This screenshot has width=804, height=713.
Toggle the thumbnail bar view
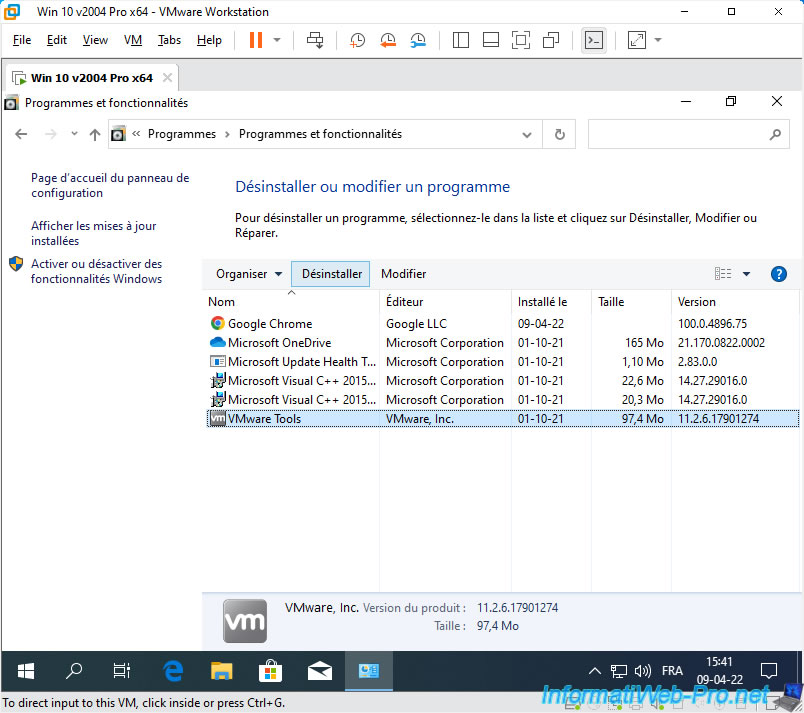(x=491, y=40)
